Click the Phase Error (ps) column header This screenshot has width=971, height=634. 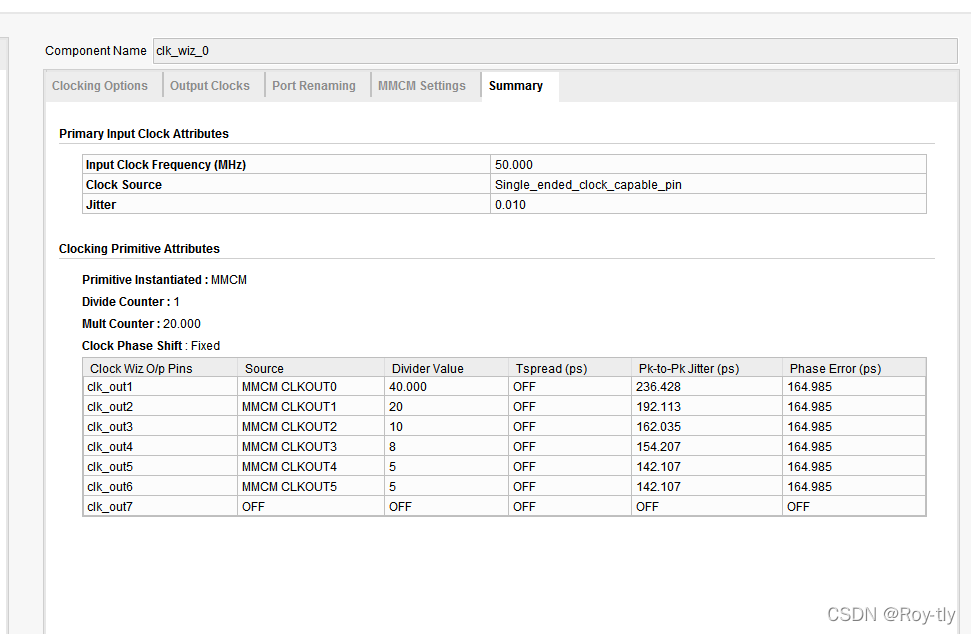[x=855, y=368]
